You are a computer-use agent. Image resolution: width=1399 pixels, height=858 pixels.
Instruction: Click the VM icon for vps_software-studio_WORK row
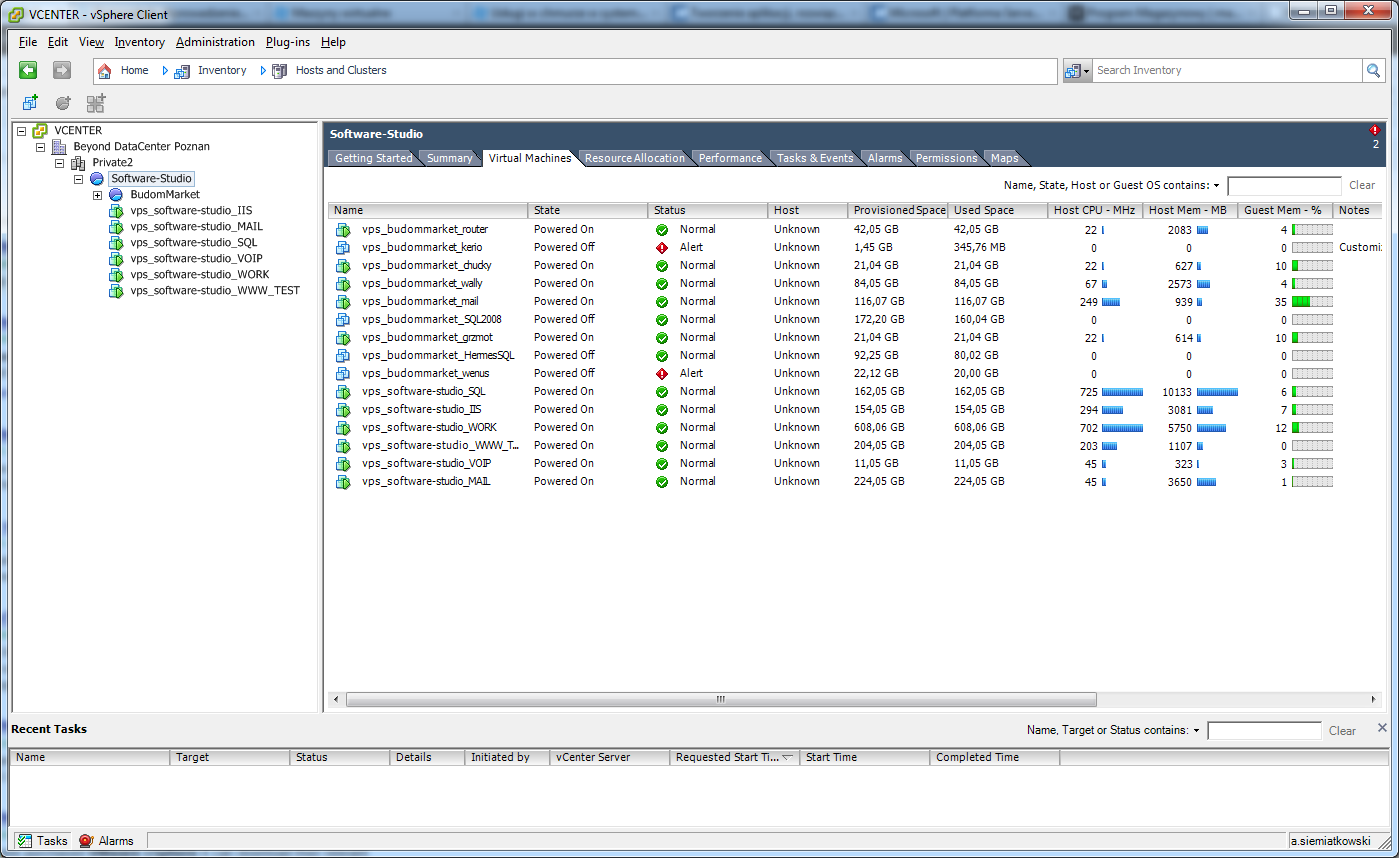[x=343, y=427]
